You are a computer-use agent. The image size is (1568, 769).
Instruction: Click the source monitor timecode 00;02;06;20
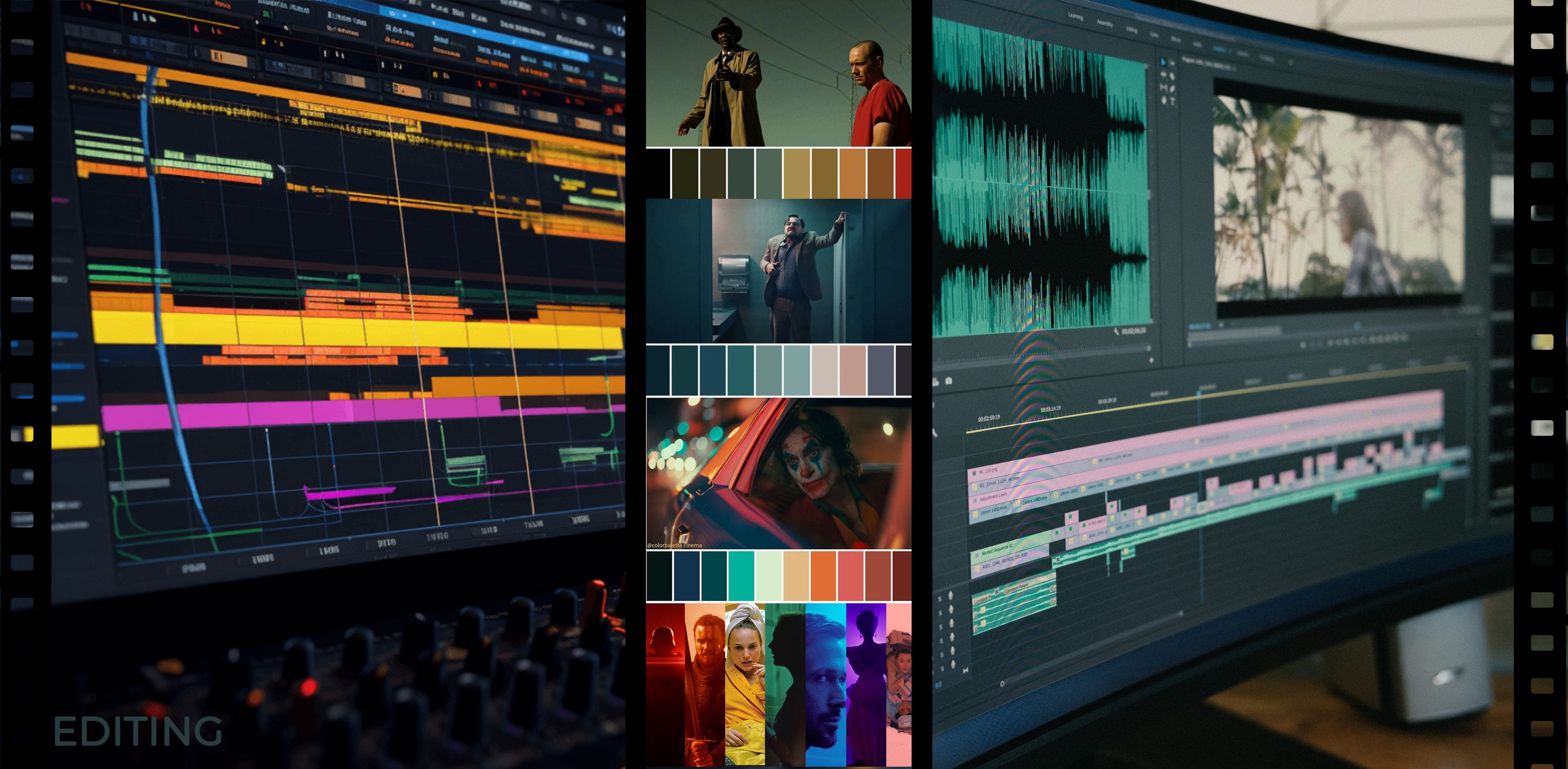pyautogui.click(x=1134, y=331)
